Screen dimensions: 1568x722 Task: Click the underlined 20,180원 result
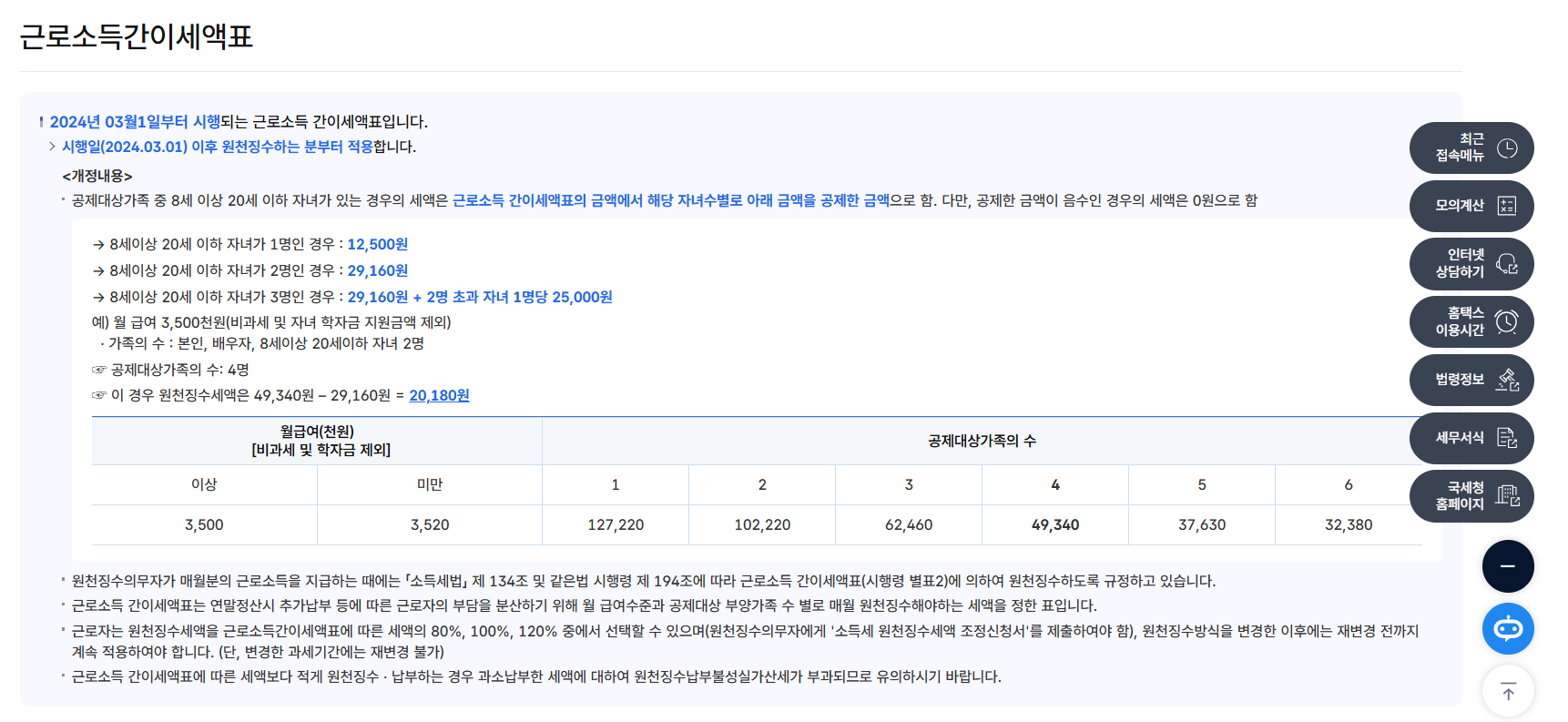pos(439,395)
